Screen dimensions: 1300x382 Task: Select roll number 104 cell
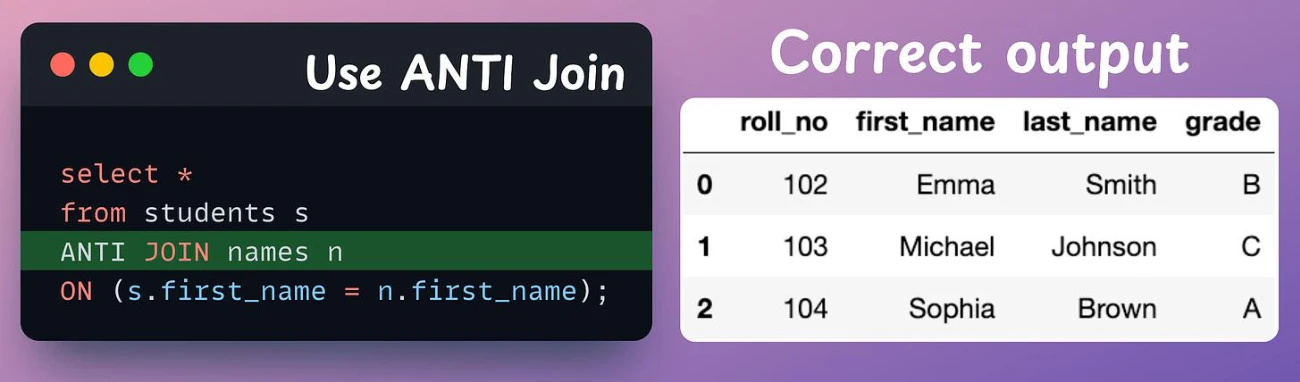805,309
